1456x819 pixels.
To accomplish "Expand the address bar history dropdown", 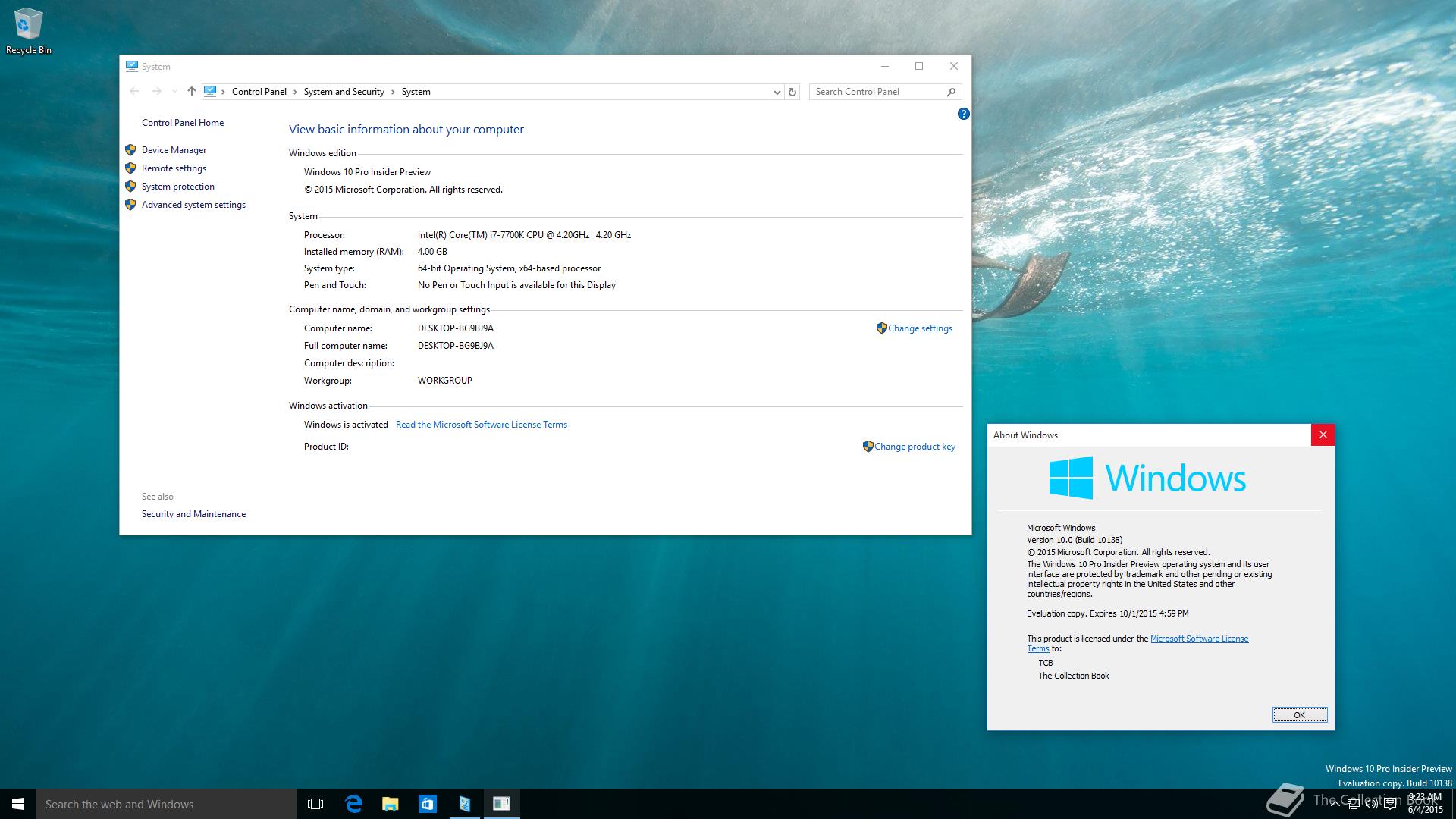I will click(x=777, y=92).
